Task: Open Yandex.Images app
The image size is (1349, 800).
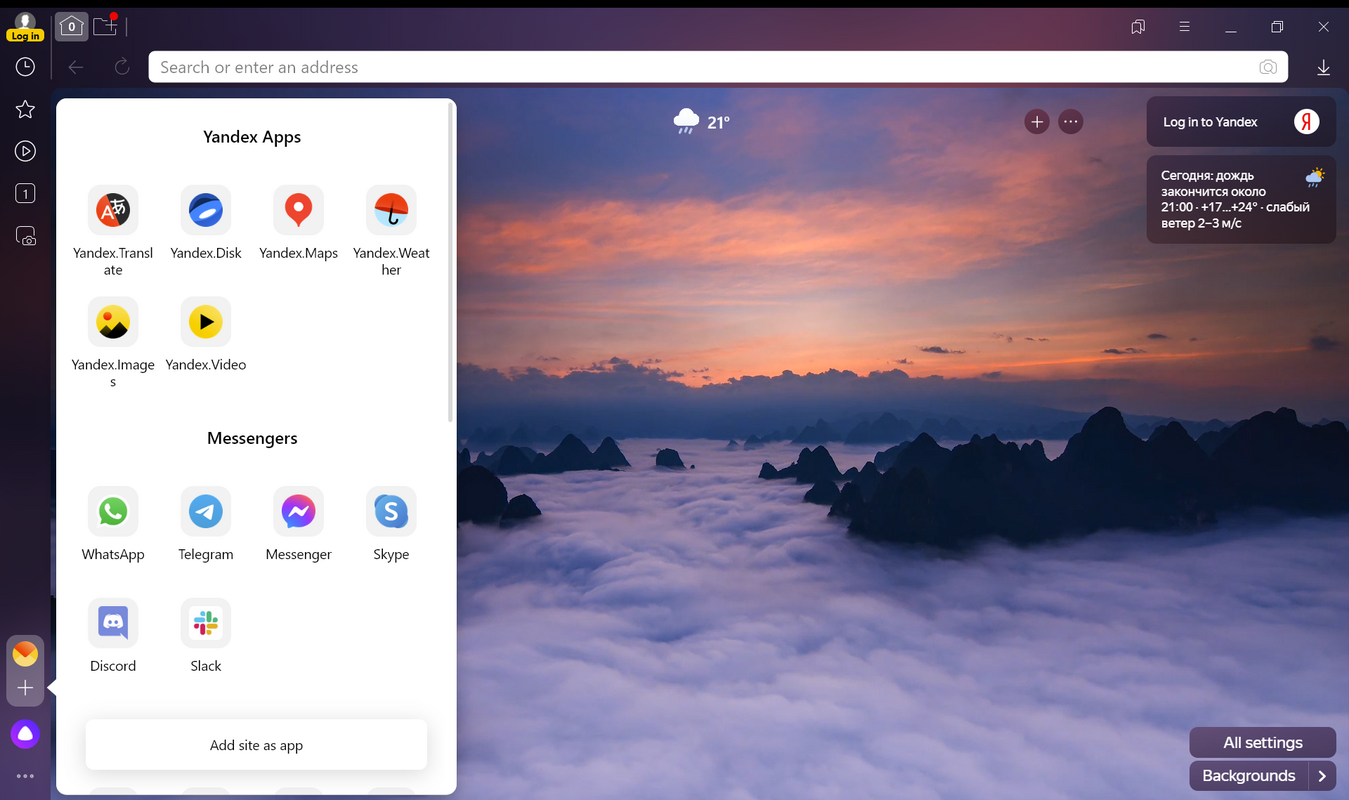Action: (x=113, y=322)
